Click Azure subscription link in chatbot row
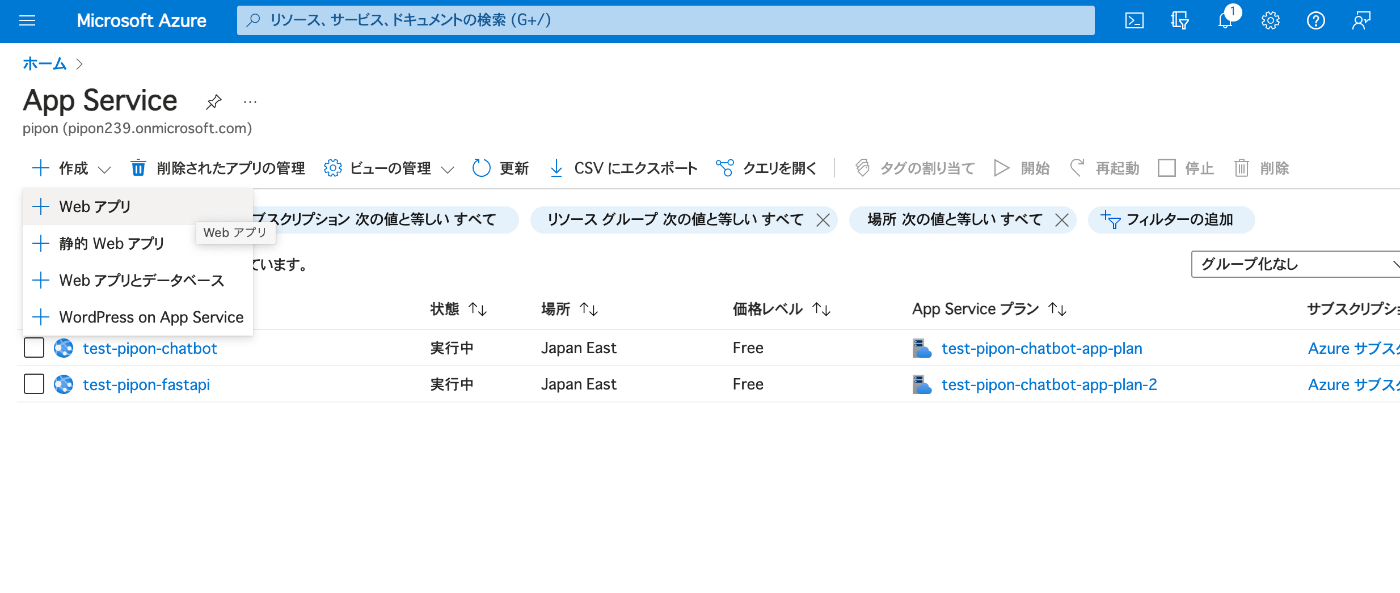1400x593 pixels. tap(1354, 348)
